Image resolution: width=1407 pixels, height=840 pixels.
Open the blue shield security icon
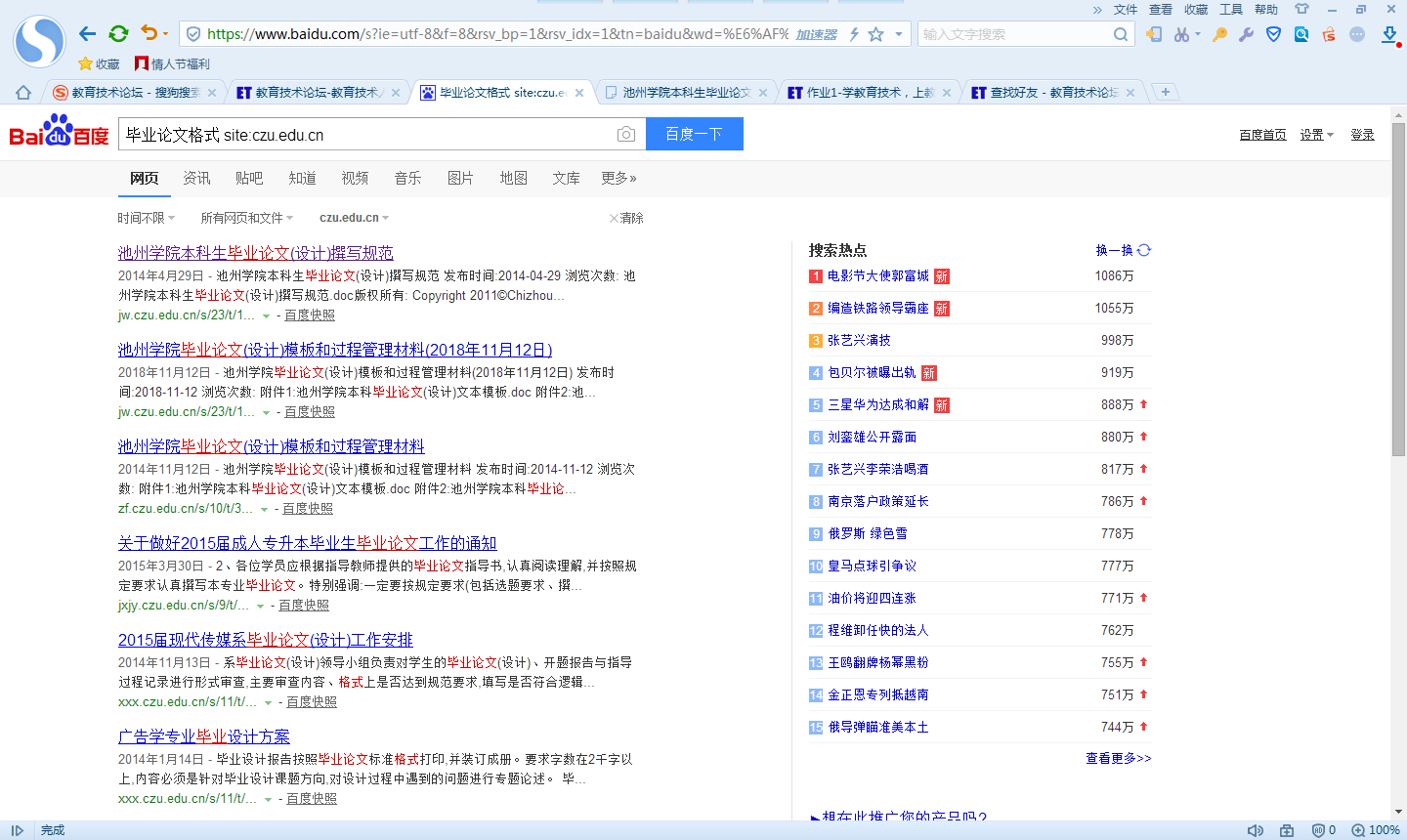1273,34
